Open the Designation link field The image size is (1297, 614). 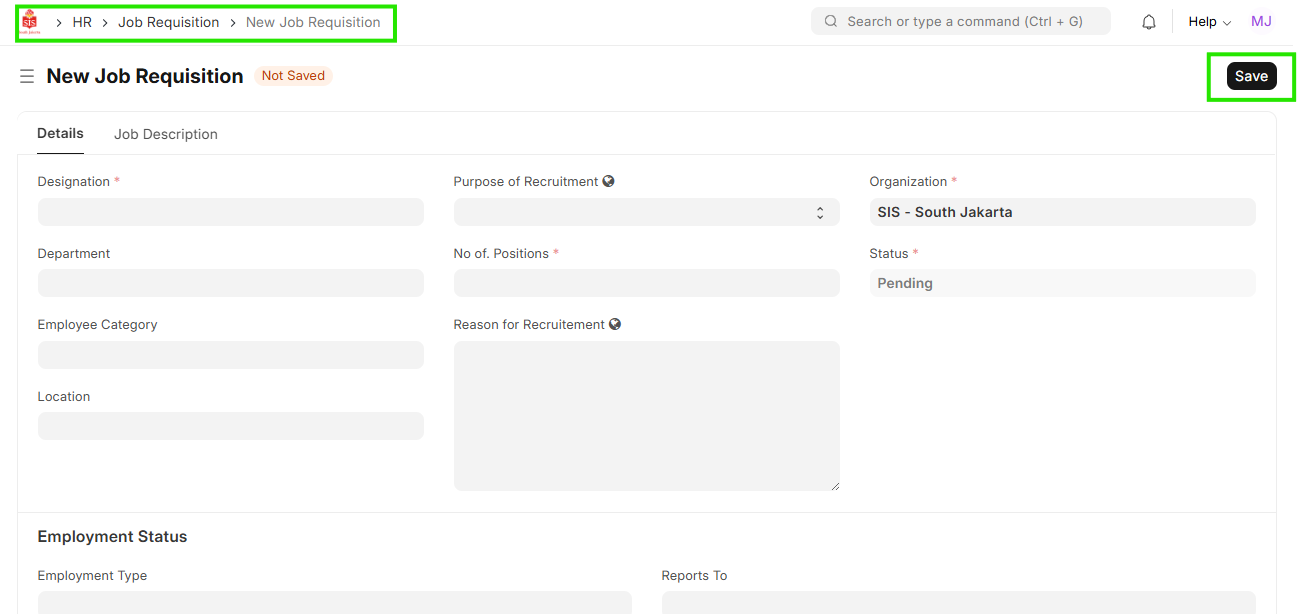tap(230, 212)
